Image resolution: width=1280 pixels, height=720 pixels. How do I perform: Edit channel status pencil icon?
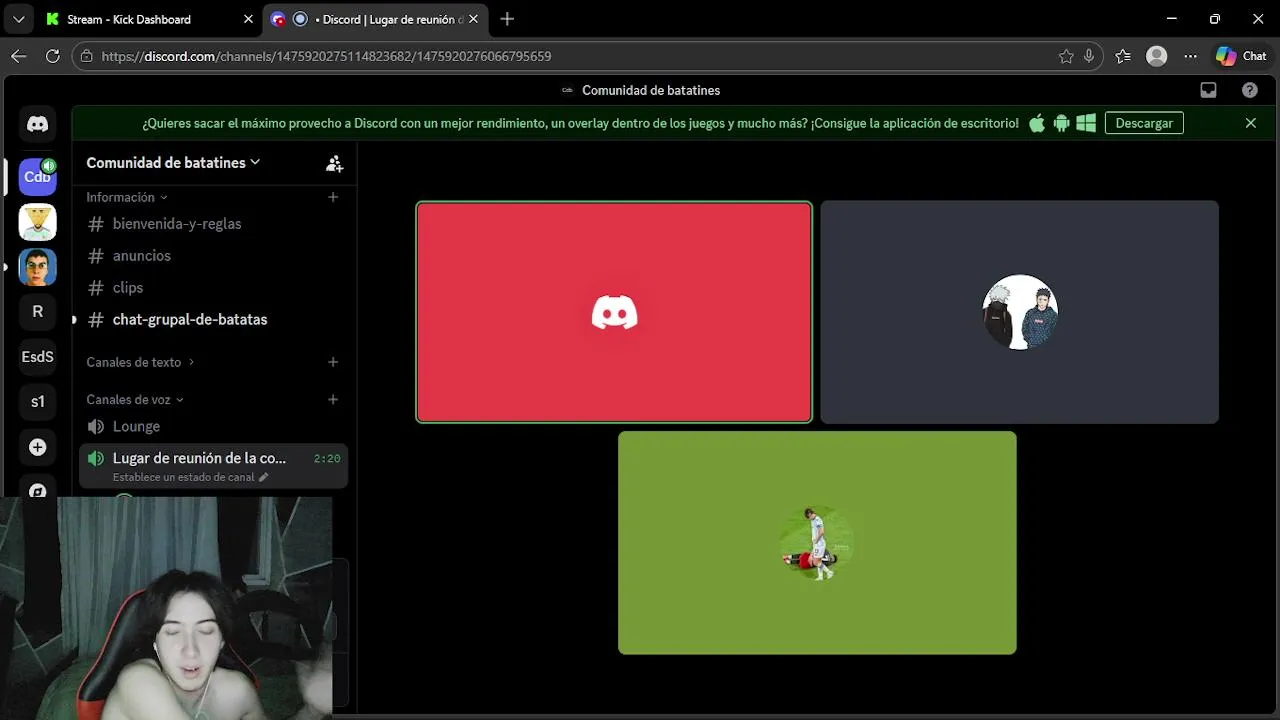tap(264, 478)
